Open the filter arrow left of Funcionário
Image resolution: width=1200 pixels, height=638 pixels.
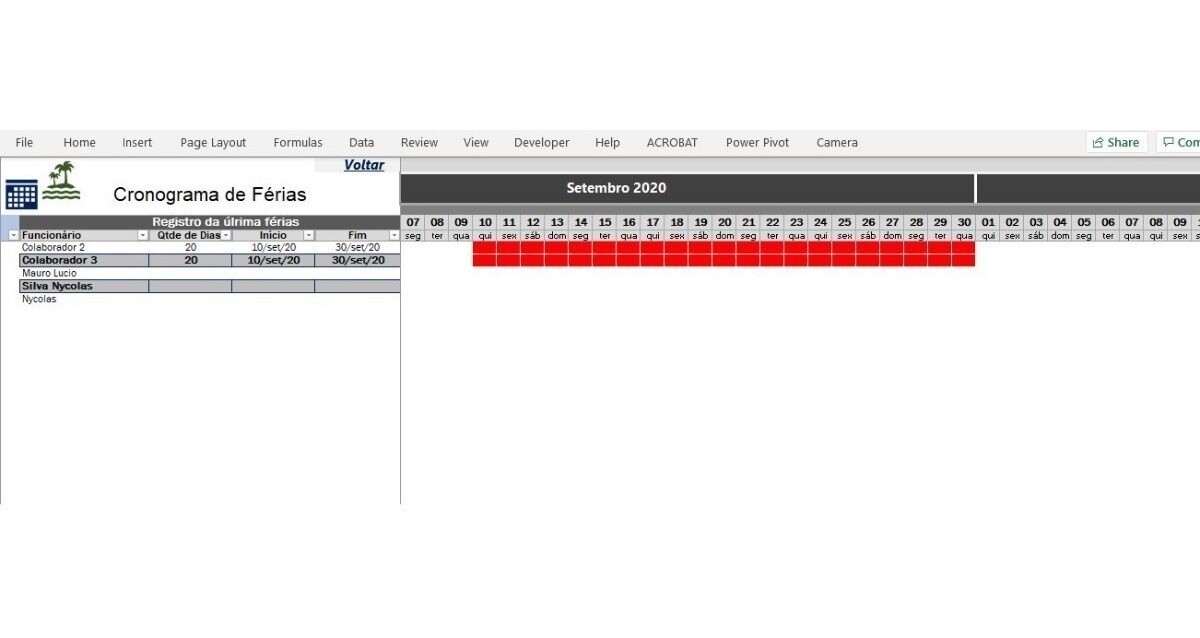point(13,235)
